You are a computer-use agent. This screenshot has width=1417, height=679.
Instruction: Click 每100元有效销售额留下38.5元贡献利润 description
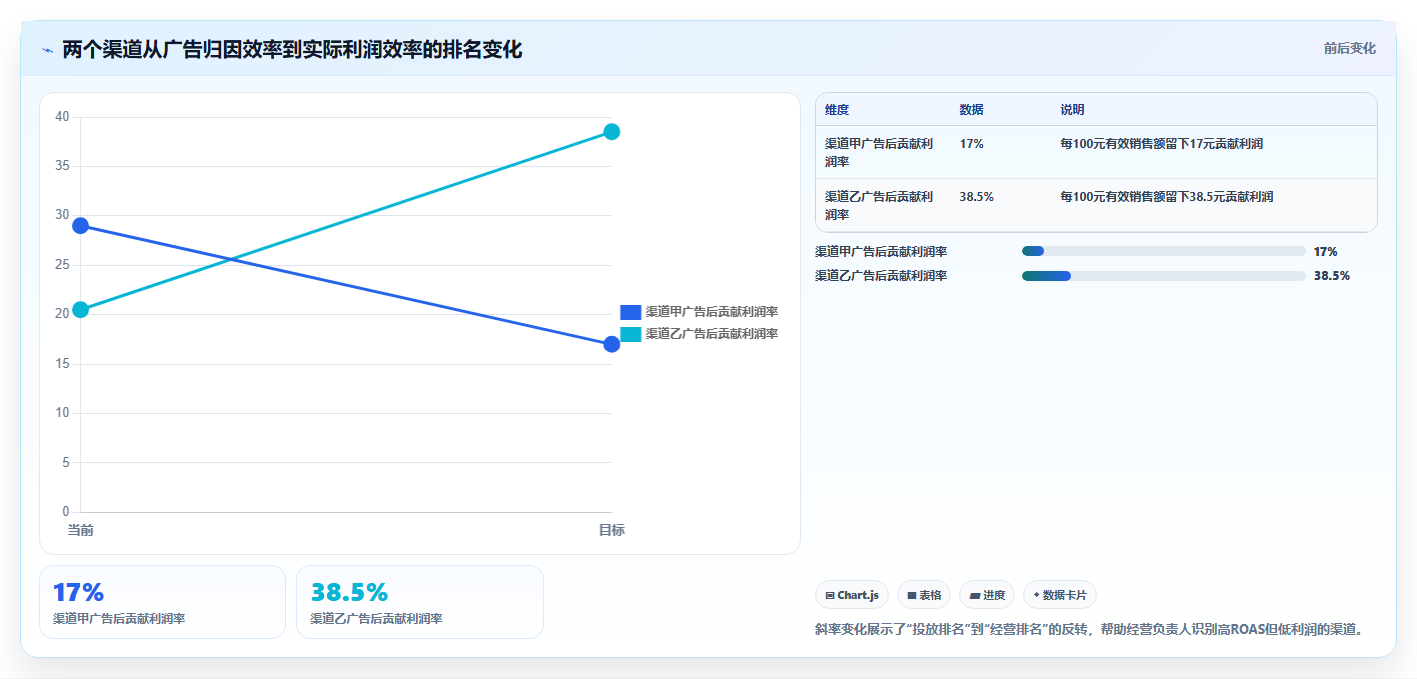[1167, 197]
